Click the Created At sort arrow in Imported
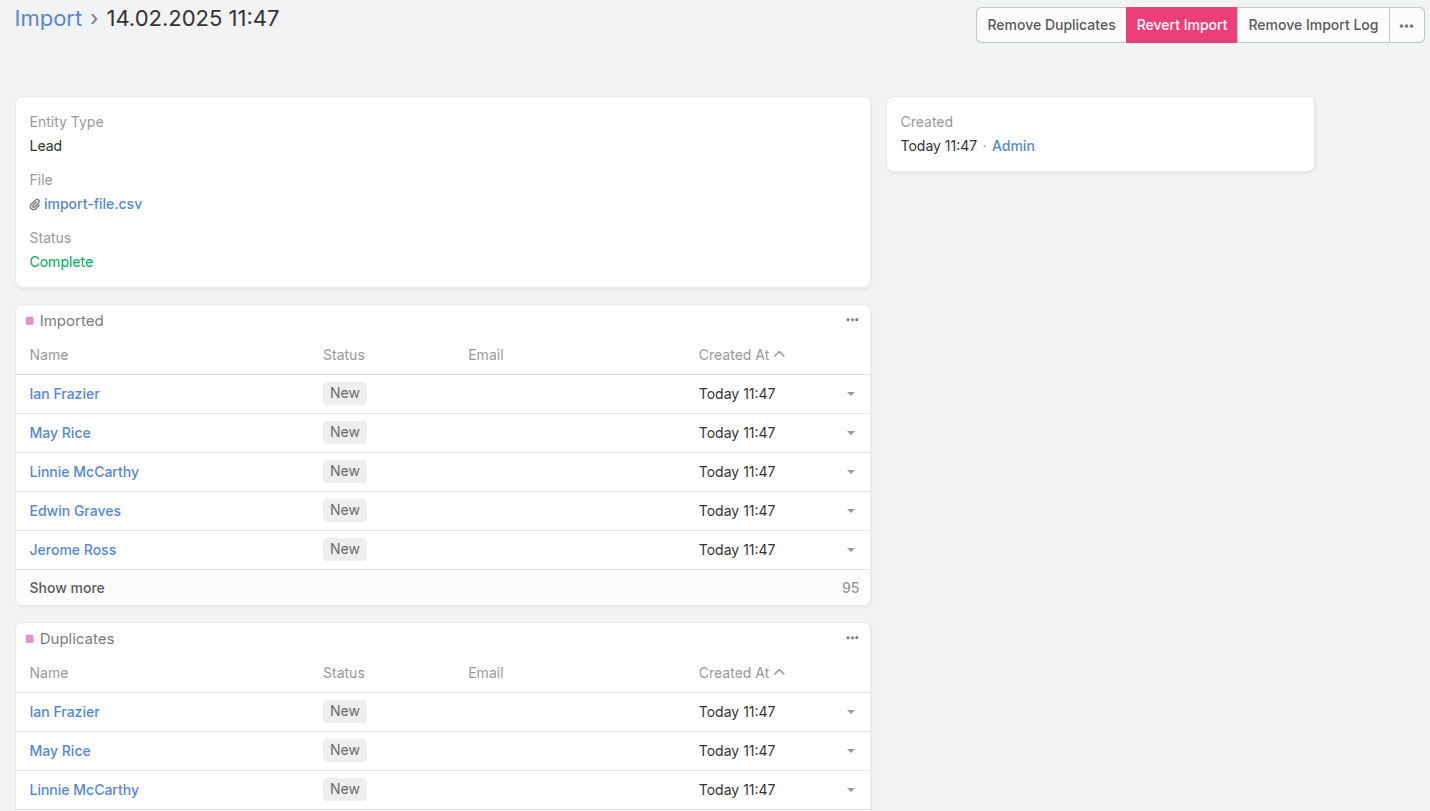Screen dimensions: 1430x811 [x=780, y=354]
